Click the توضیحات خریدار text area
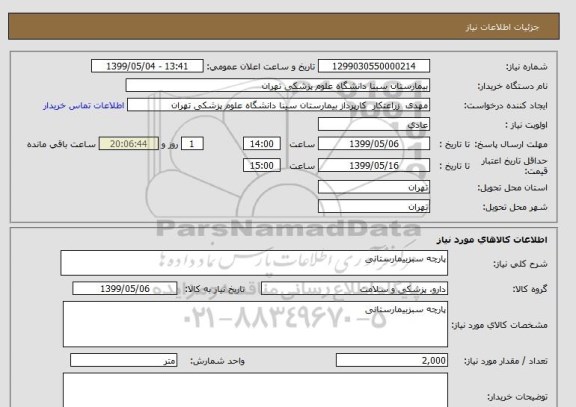 (255, 390)
